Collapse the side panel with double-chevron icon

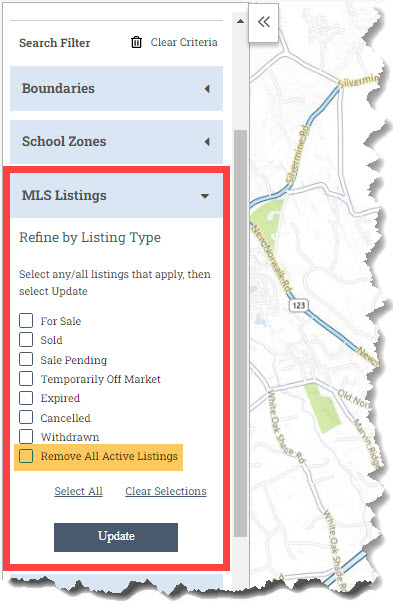pos(264,22)
